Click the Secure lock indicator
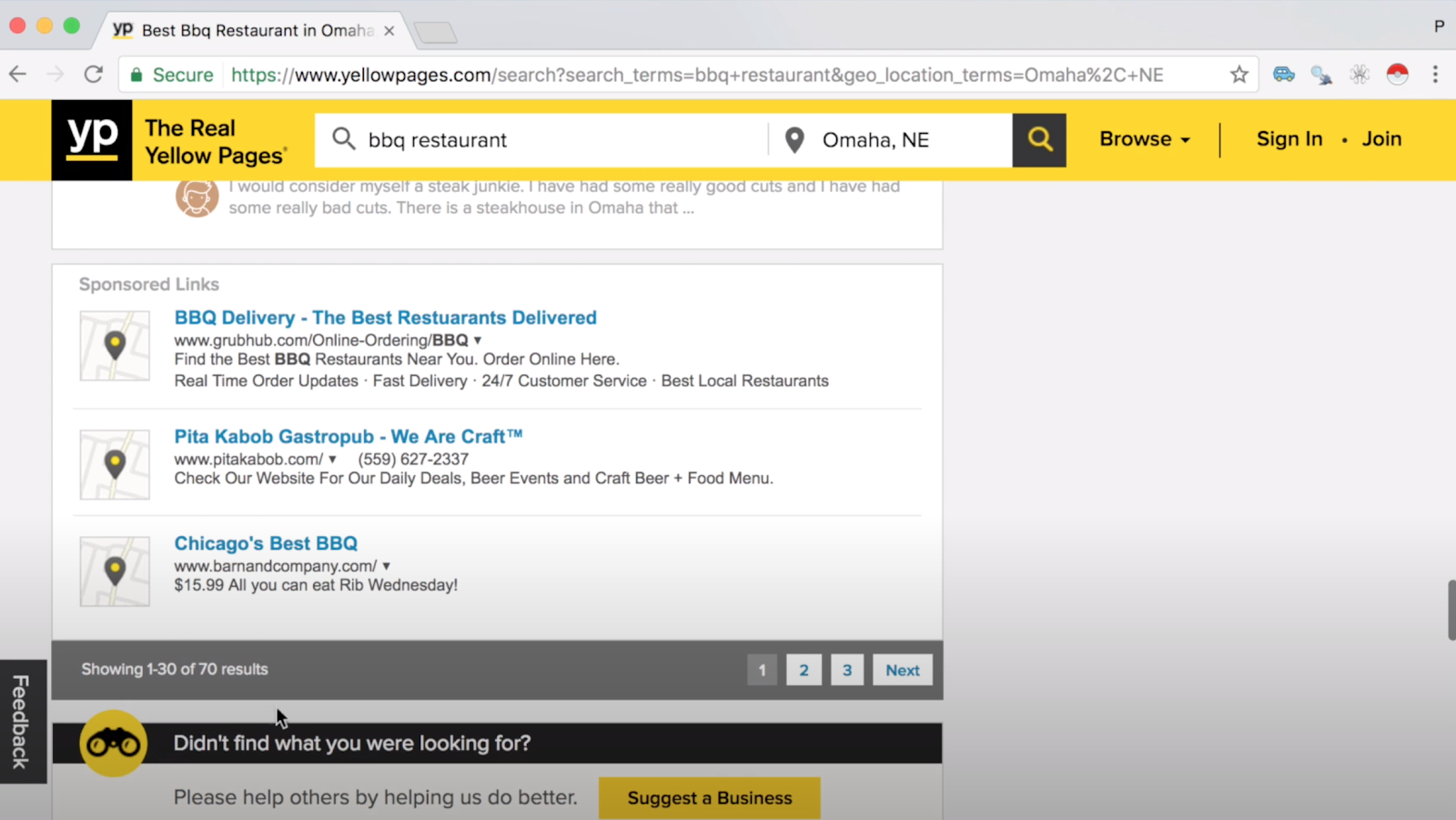Screen dimensions: 1456x820 click(172, 75)
